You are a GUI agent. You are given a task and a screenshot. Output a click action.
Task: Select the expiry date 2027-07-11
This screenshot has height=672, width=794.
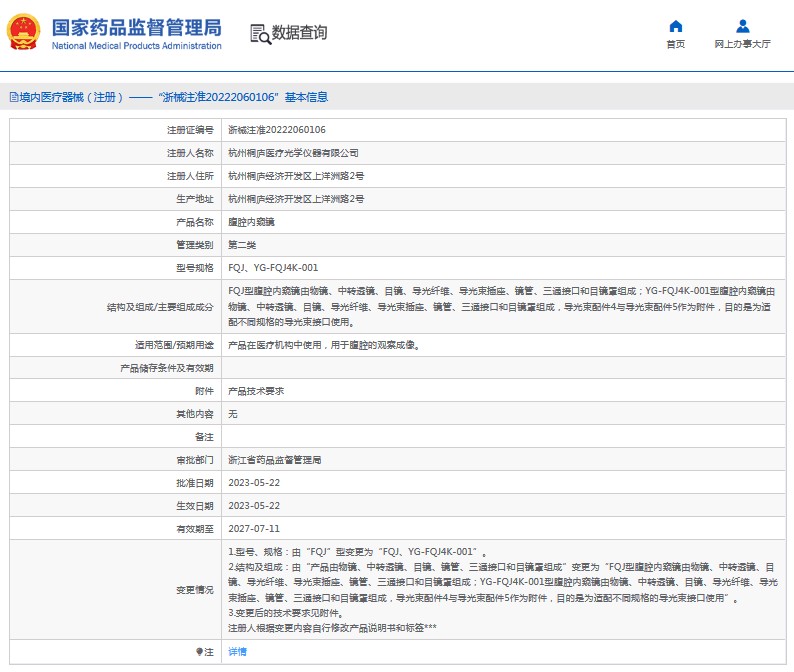(x=254, y=528)
